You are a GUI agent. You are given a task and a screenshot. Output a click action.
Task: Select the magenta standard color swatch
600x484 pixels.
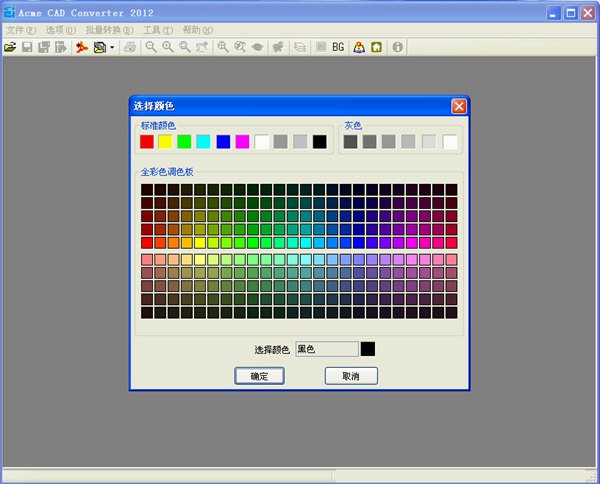pos(242,142)
